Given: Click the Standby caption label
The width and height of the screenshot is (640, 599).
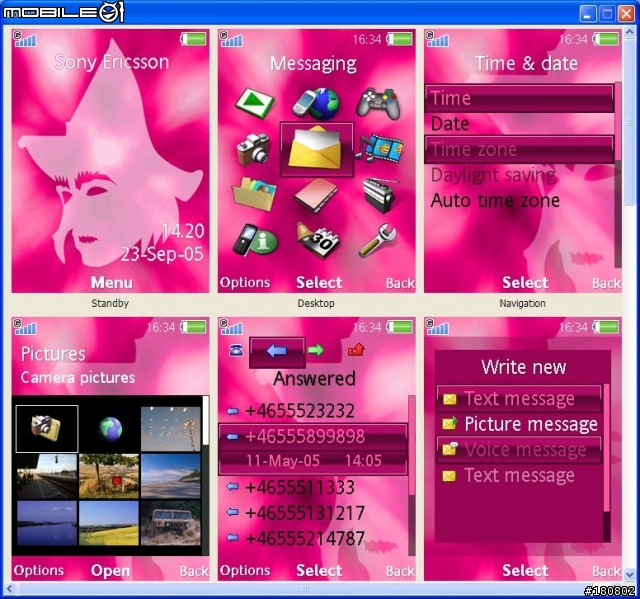Looking at the screenshot, I should 110,303.
